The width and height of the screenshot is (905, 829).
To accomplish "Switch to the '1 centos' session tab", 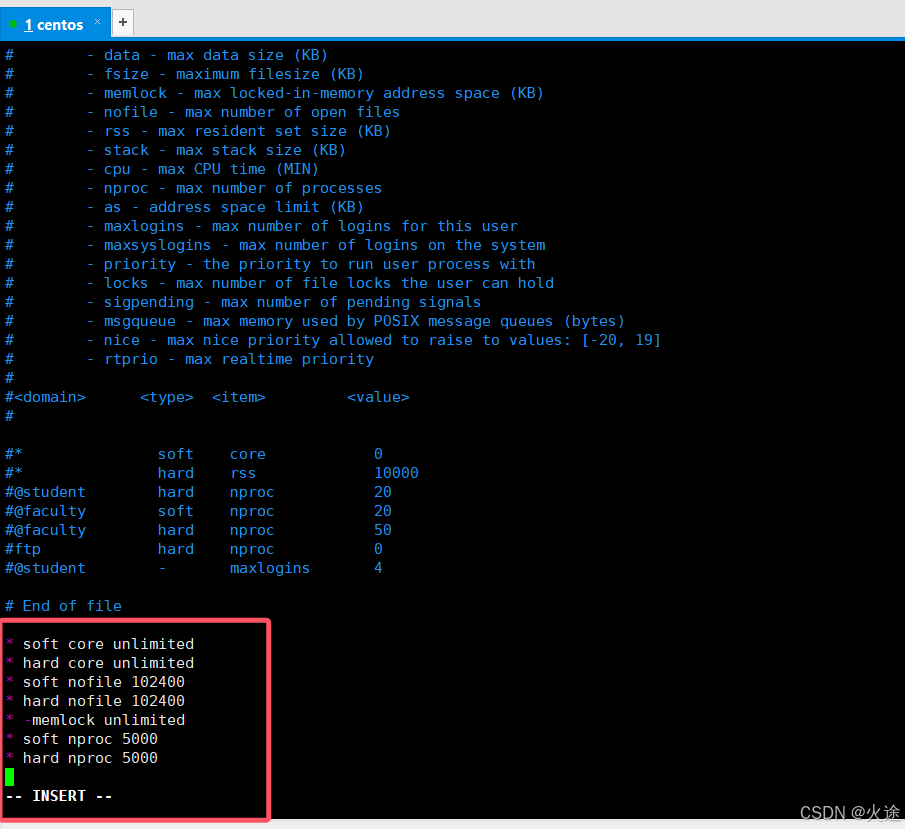I will (x=55, y=23).
